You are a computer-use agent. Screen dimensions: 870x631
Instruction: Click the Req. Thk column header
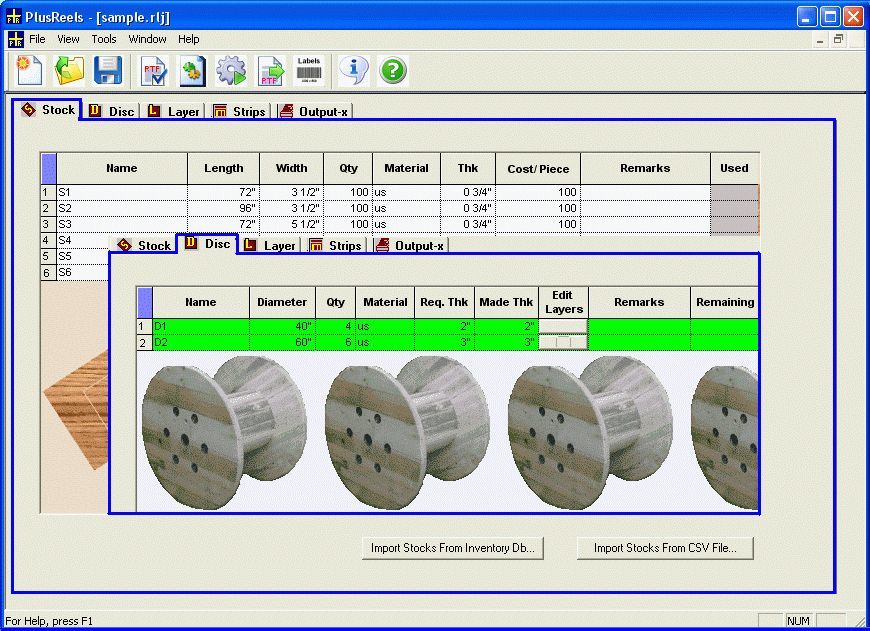click(x=444, y=302)
